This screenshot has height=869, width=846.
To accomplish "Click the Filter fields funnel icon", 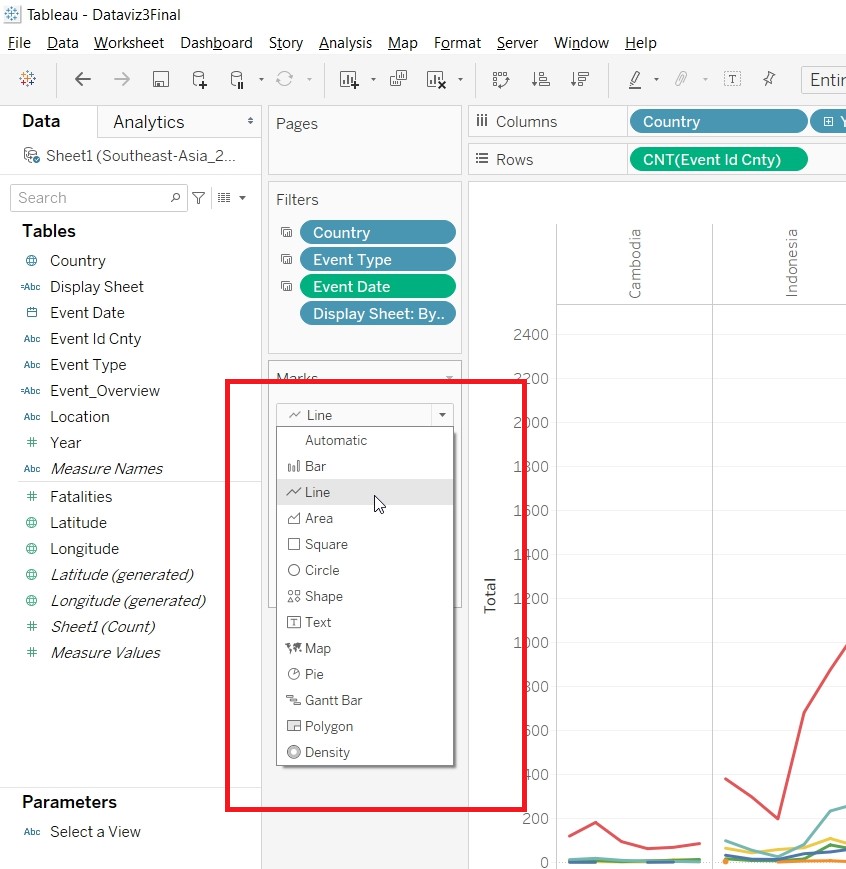I will tap(199, 198).
